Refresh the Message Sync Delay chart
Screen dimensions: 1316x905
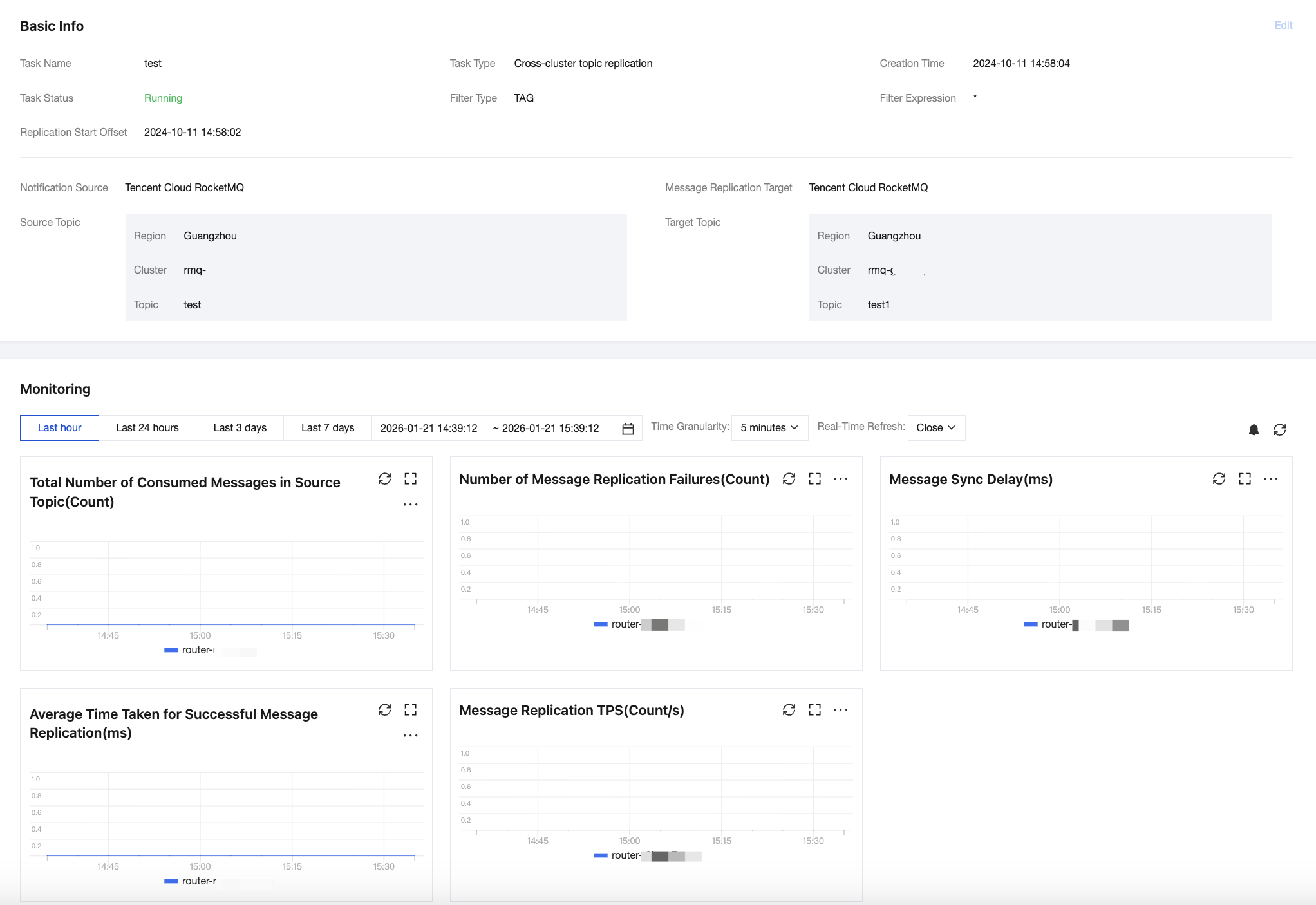[x=1219, y=479]
